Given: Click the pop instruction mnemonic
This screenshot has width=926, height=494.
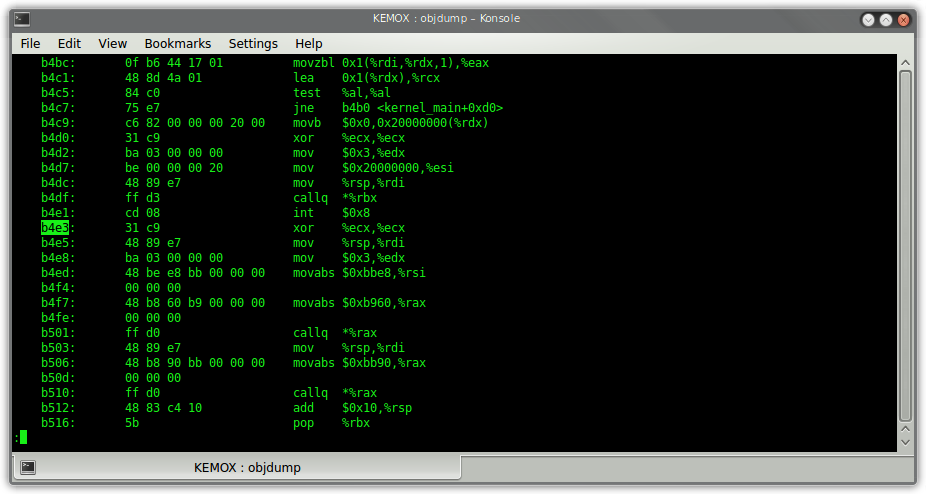Looking at the screenshot, I should pos(304,423).
